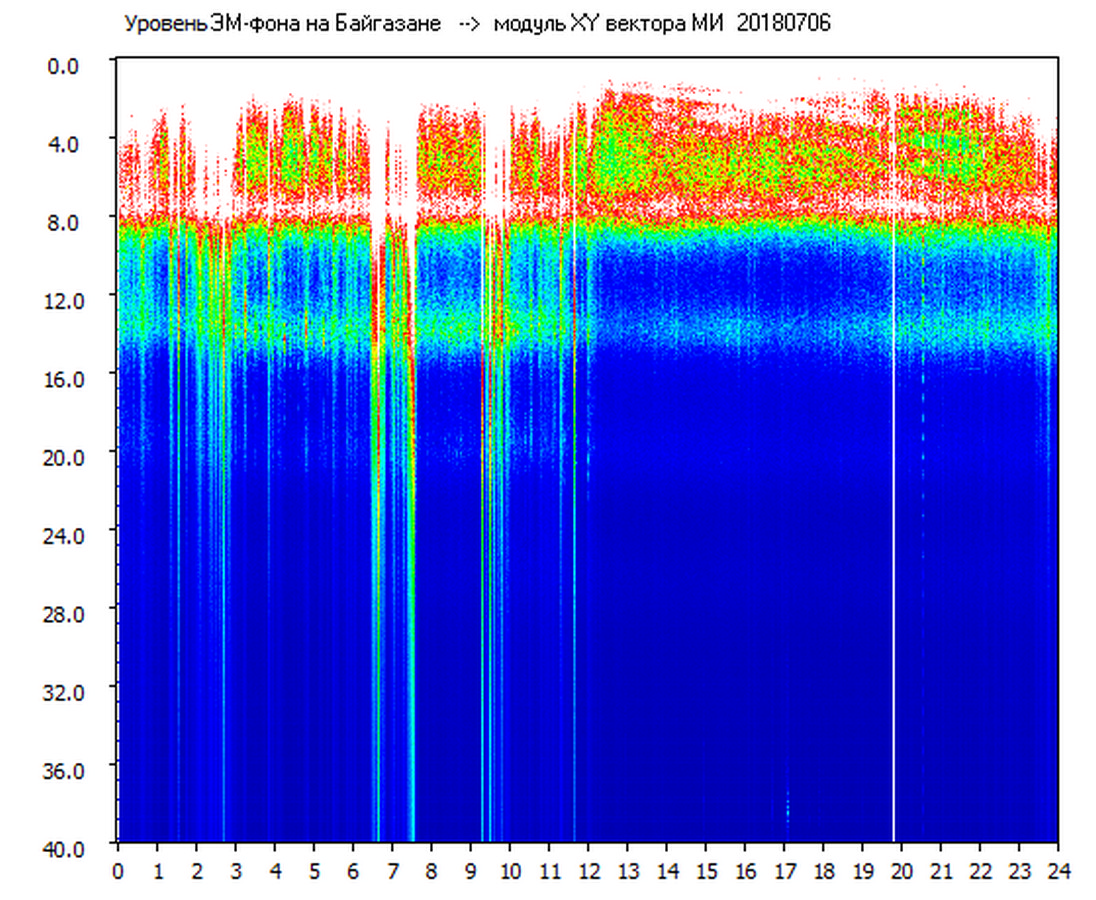Click the 3 label on the horizontal axis
Image resolution: width=1096 pixels, height=900 pixels.
coord(236,869)
